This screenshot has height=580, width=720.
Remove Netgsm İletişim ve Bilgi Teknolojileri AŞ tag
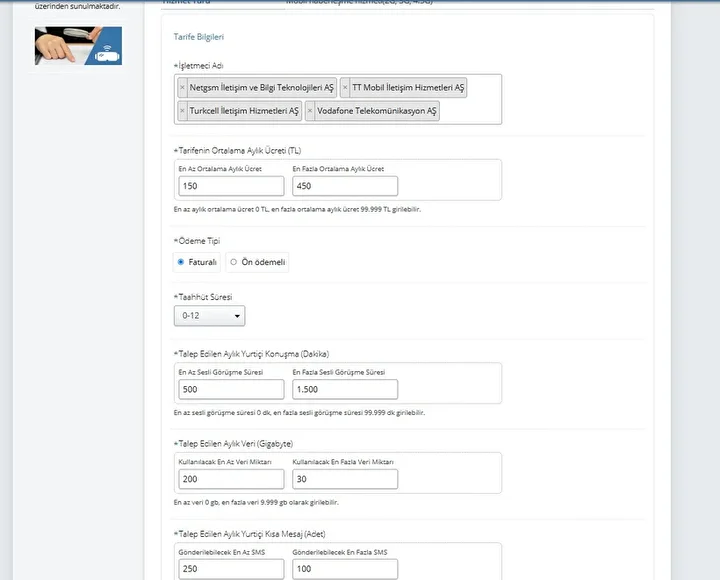pyautogui.click(x=182, y=88)
